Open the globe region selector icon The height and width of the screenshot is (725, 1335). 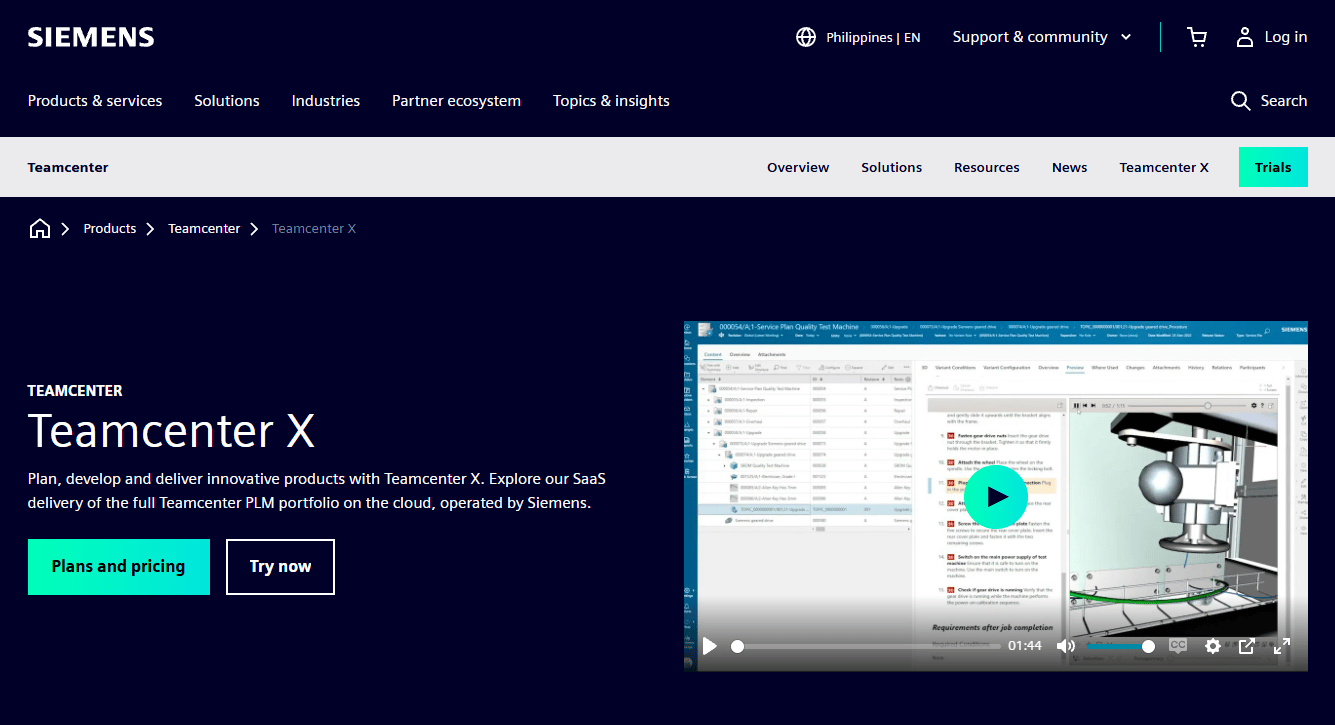806,37
